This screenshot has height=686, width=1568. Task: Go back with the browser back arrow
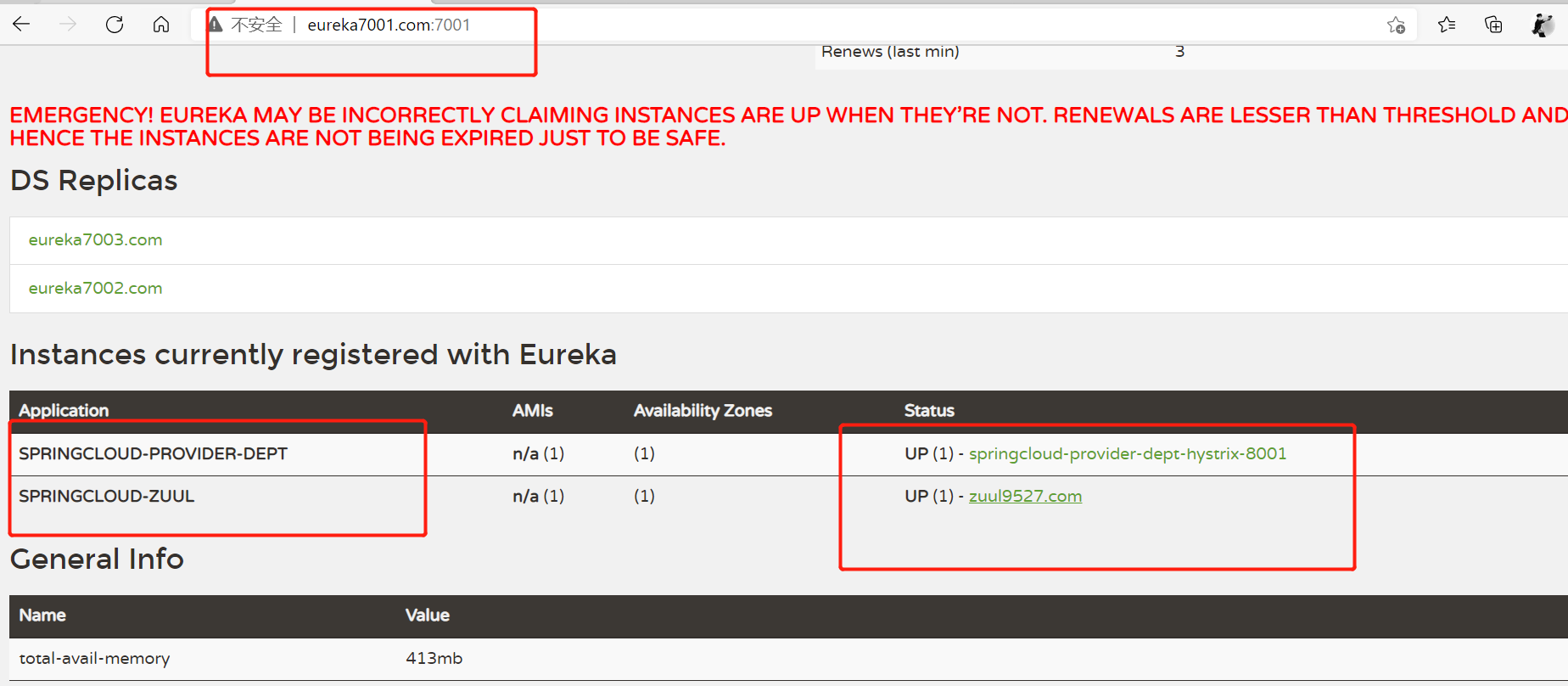coord(21,25)
